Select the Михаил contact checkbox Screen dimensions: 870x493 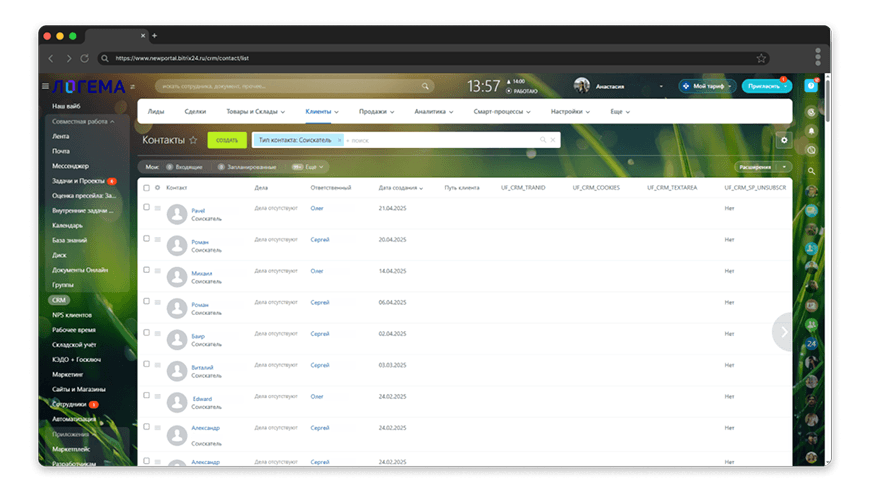coord(146,270)
